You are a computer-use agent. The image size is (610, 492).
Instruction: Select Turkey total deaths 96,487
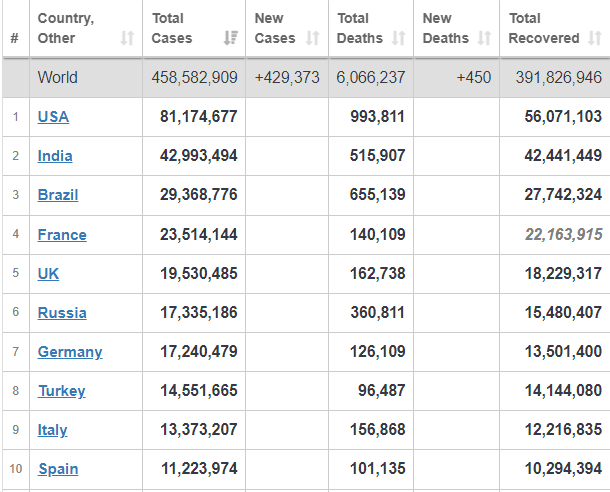382,390
